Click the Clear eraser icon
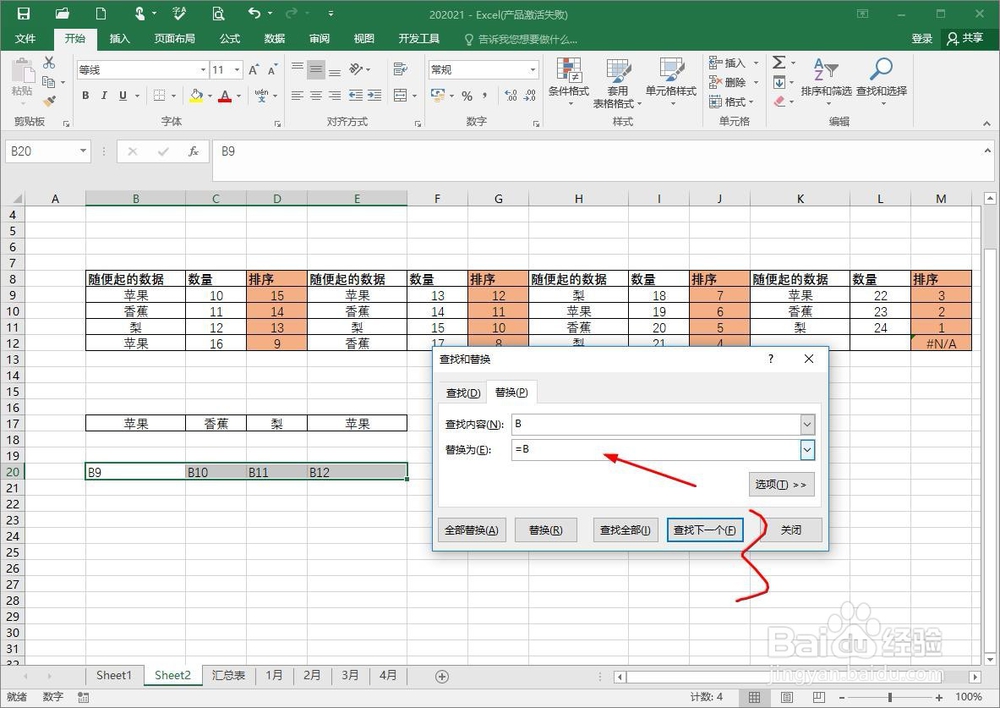The height and width of the screenshot is (708, 1000). click(x=779, y=101)
